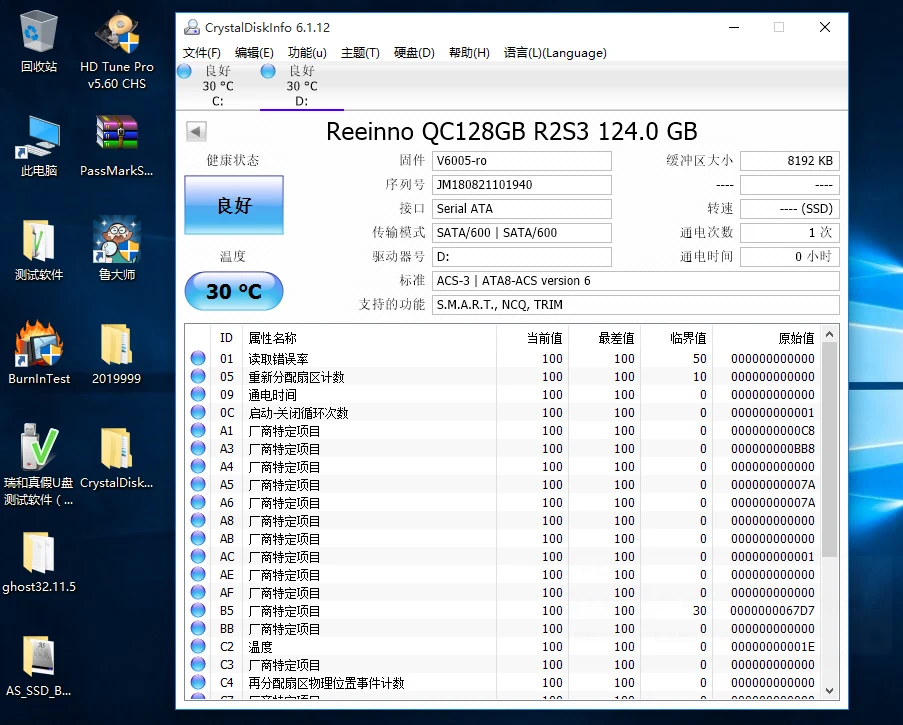Click the transfer mode field SATA/600 | SATA/600

tap(521, 233)
